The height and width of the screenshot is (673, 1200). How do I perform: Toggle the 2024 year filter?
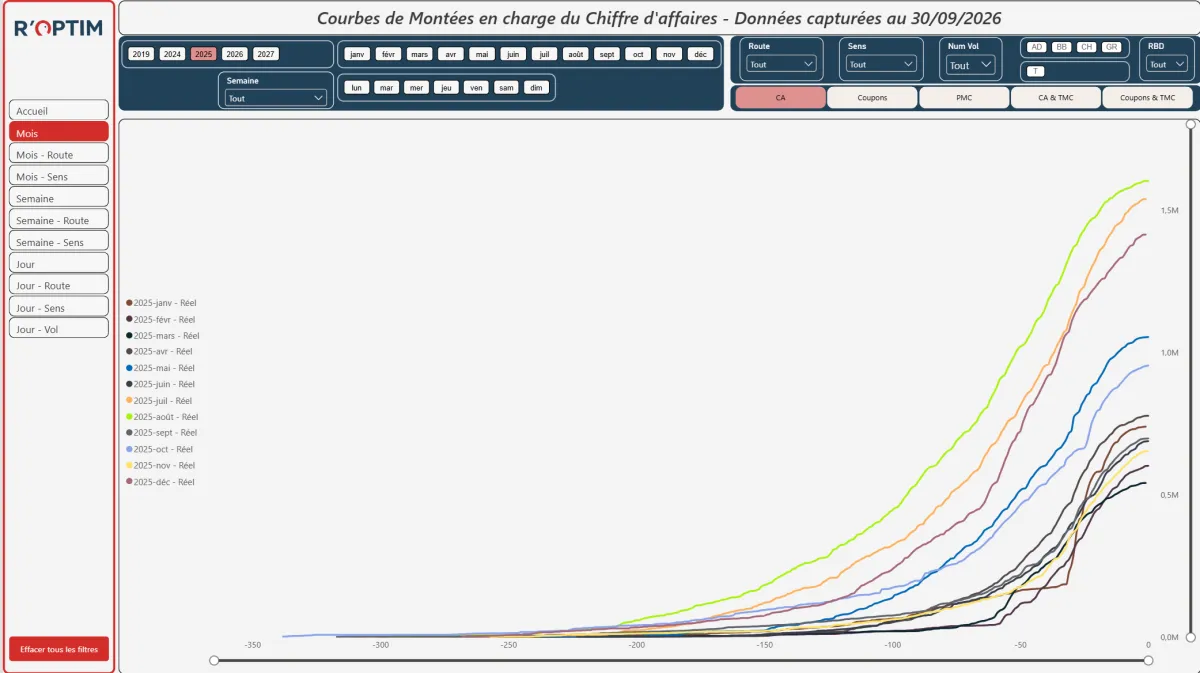(172, 54)
